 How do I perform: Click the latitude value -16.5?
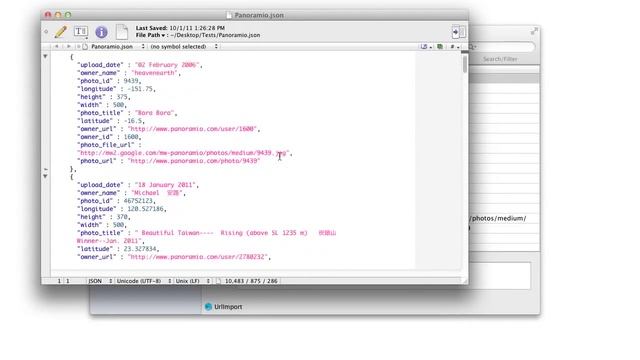(133, 121)
